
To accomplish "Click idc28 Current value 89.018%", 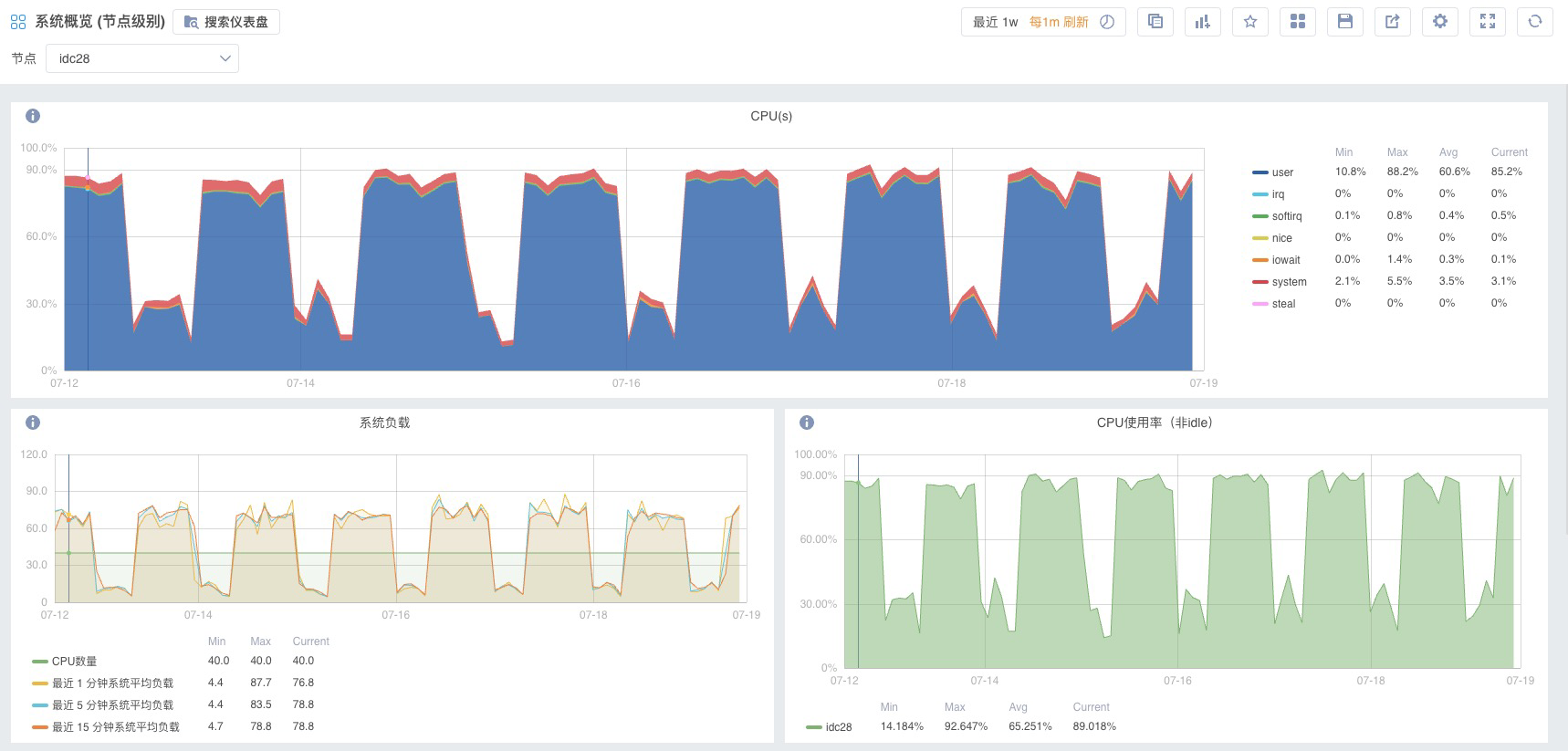I will [1094, 726].
